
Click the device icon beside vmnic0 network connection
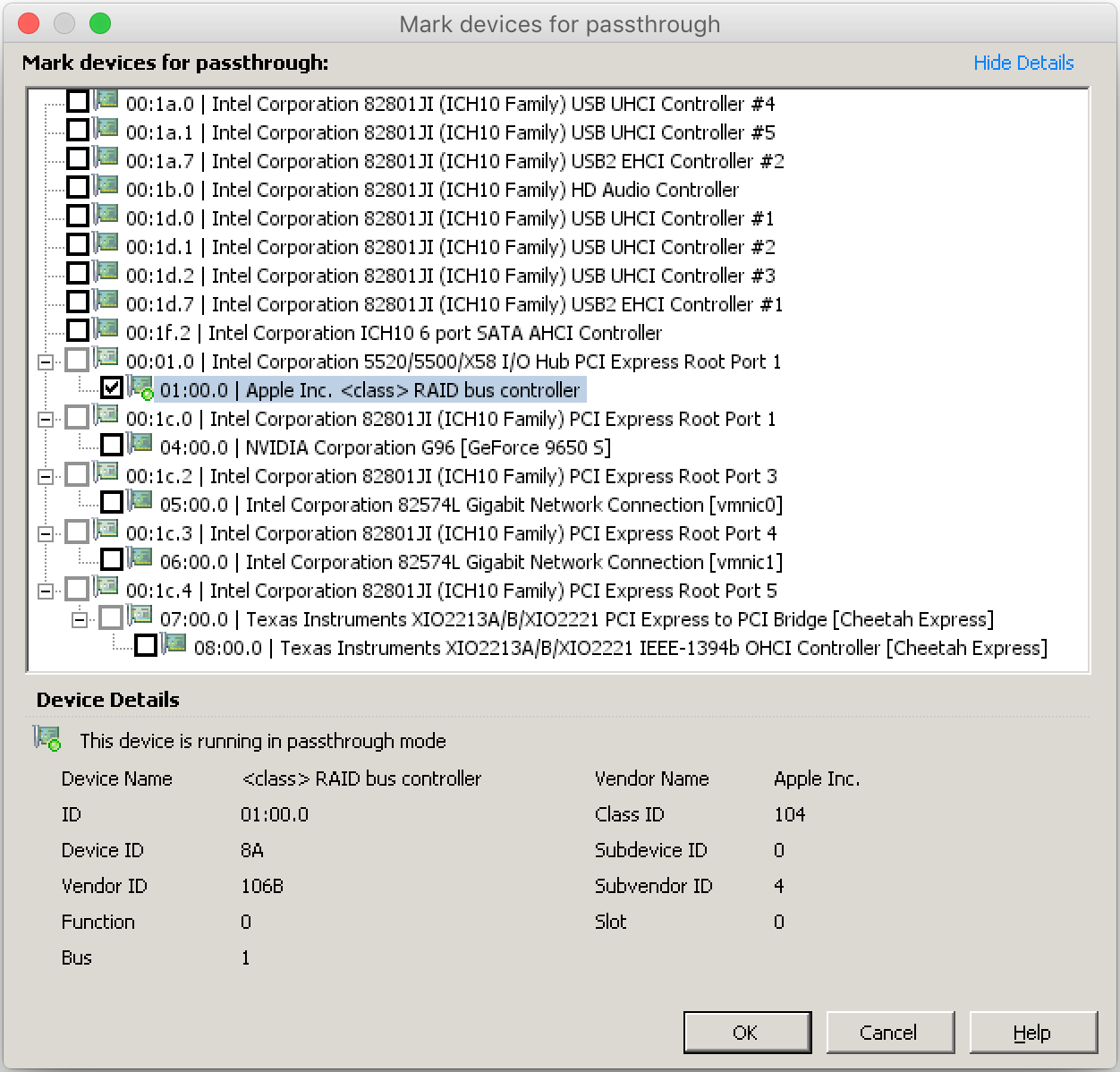139,501
